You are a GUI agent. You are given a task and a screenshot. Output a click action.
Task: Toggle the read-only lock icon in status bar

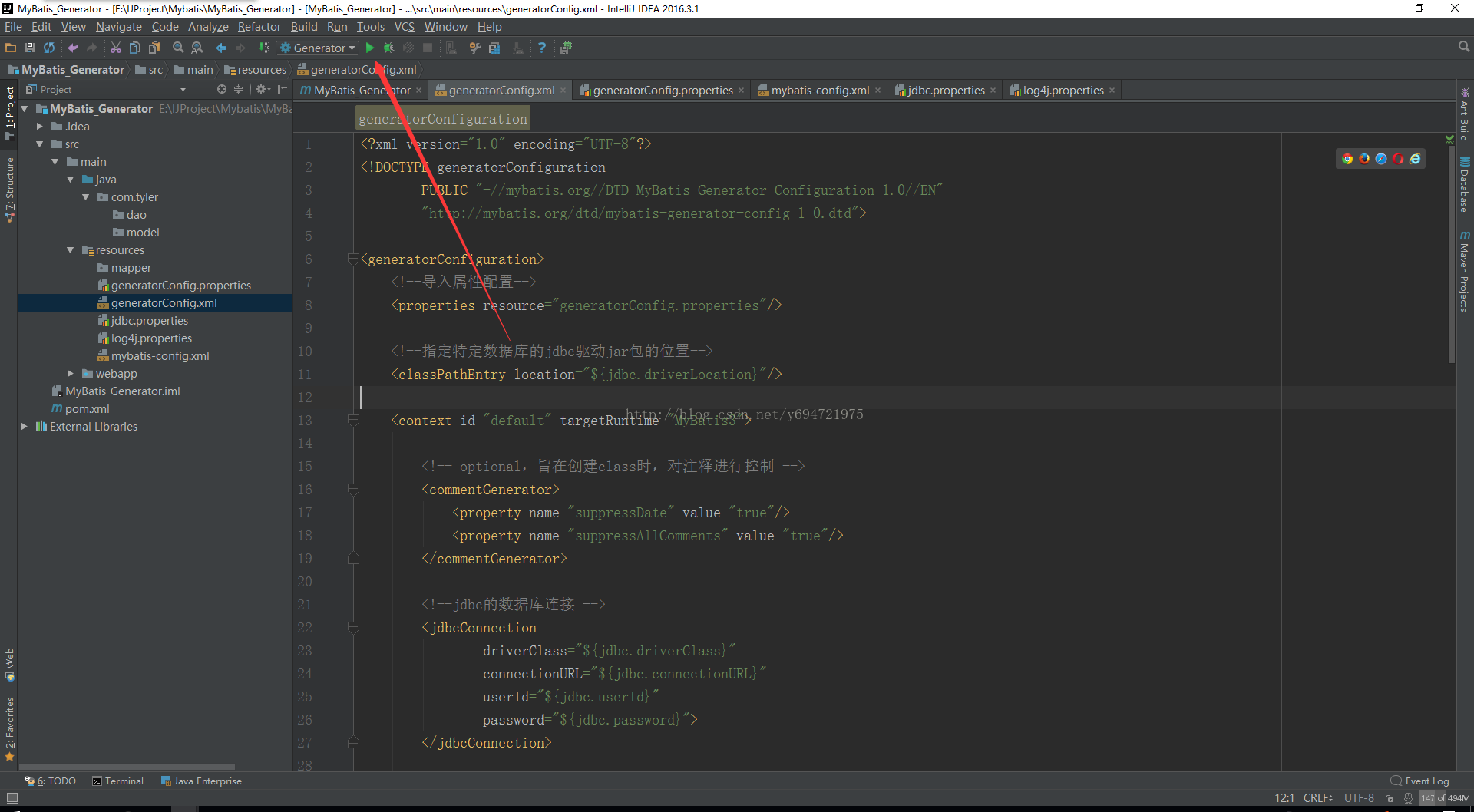point(1390,798)
